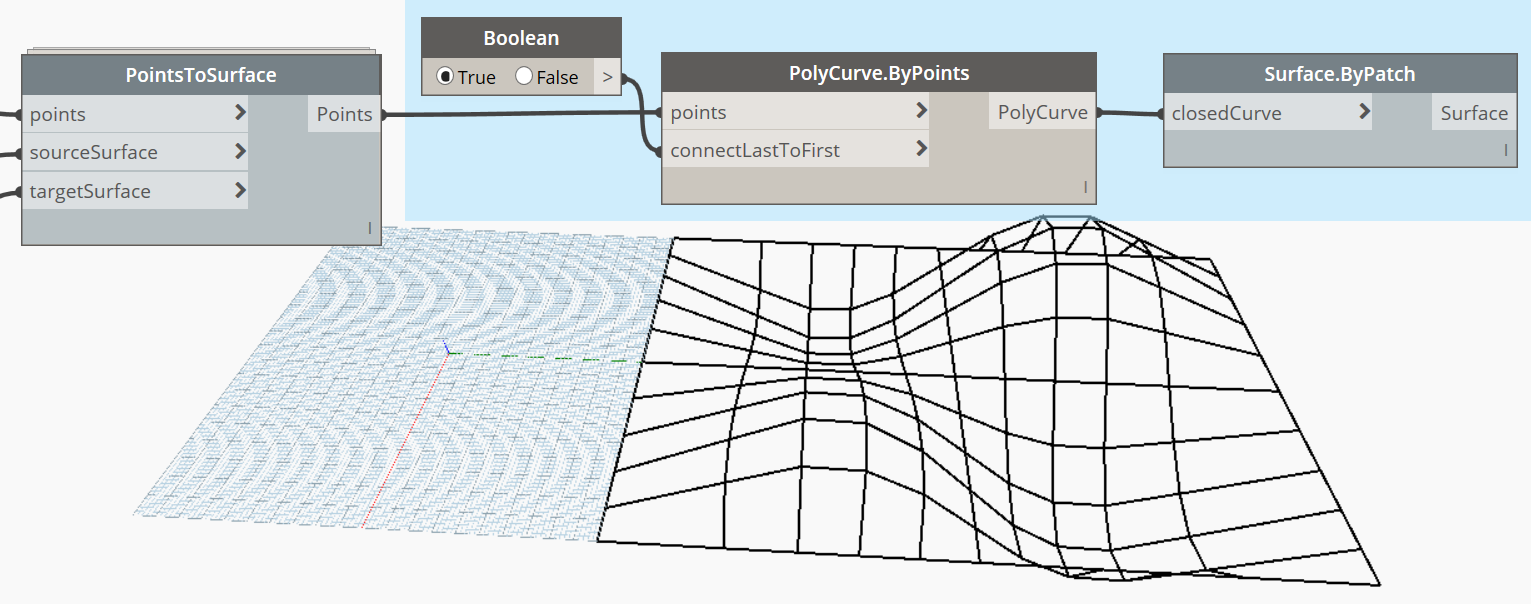Image resolution: width=1531 pixels, height=604 pixels.
Task: Expand chevron beside connectLastToFirst input
Action: [921, 150]
